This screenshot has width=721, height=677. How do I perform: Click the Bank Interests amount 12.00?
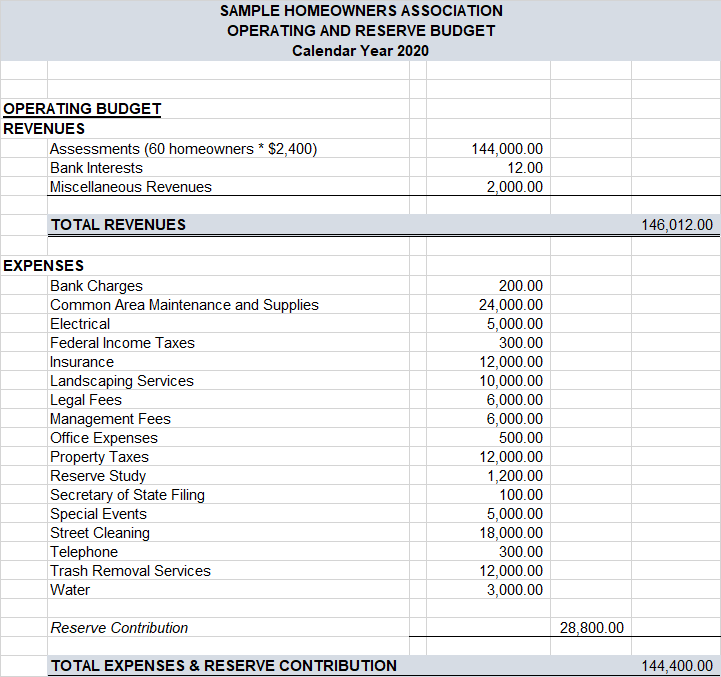[x=525, y=168]
